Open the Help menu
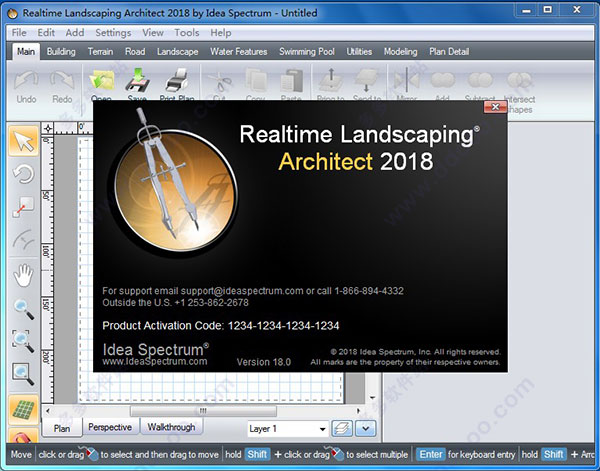 221,33
